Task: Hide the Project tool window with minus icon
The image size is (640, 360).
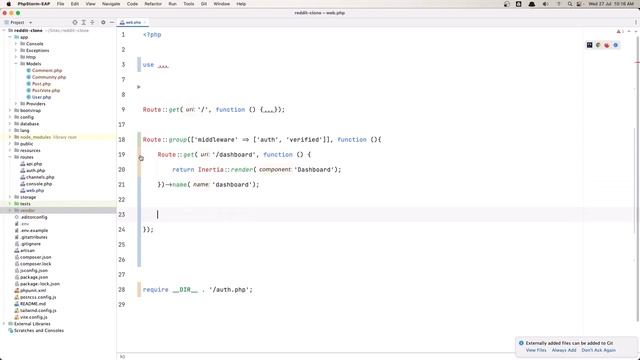Action: tap(112, 22)
